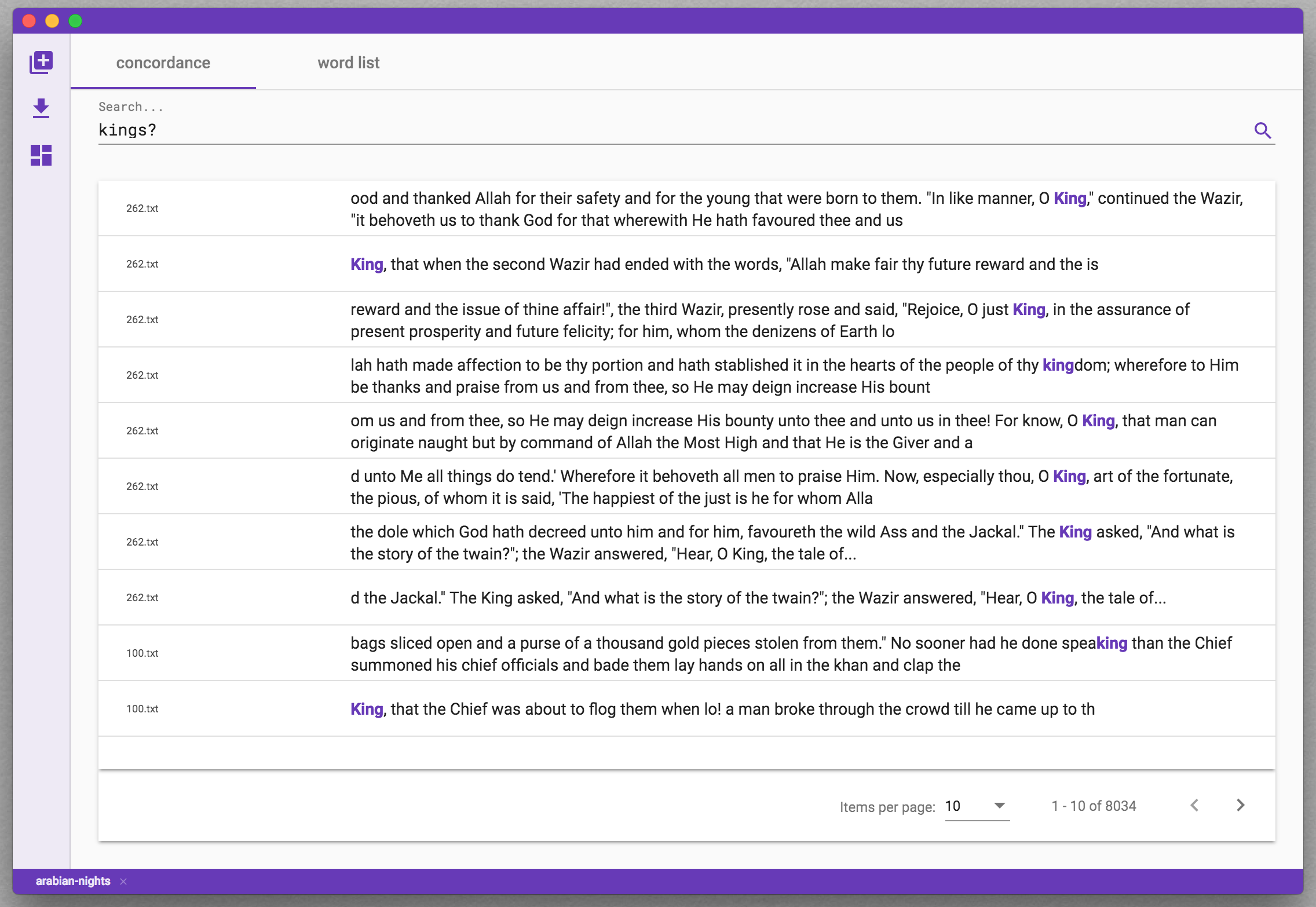Viewport: 1316px width, 907px height.
Task: Close the arabian-nights corpus tab
Action: pos(123,882)
